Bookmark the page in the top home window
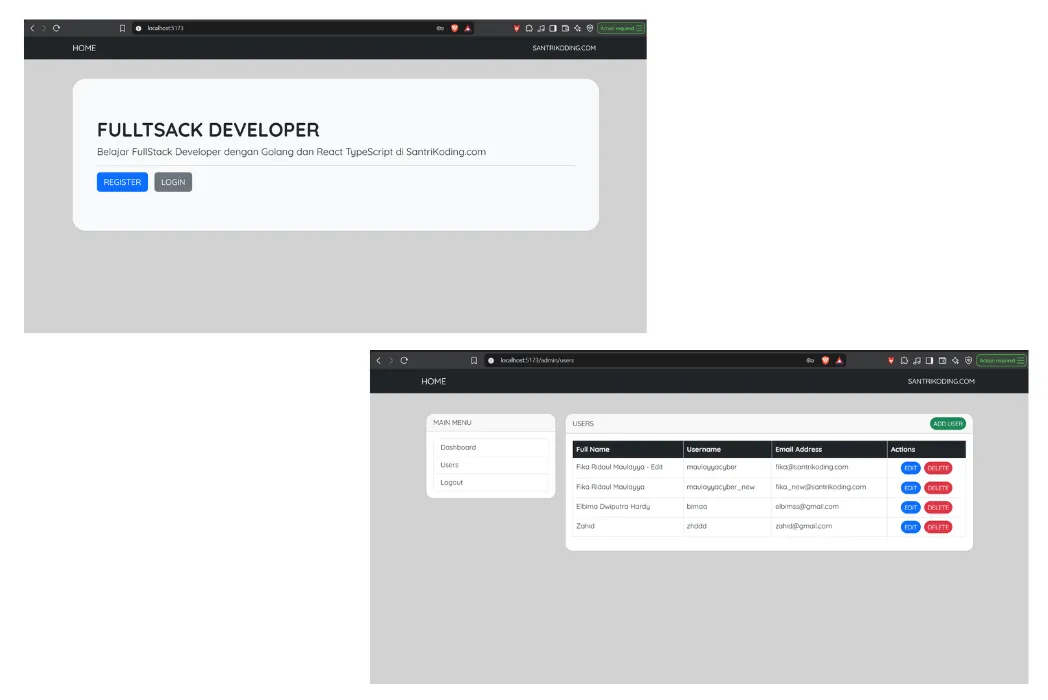Viewport: 1048px width, 700px height. coord(122,28)
